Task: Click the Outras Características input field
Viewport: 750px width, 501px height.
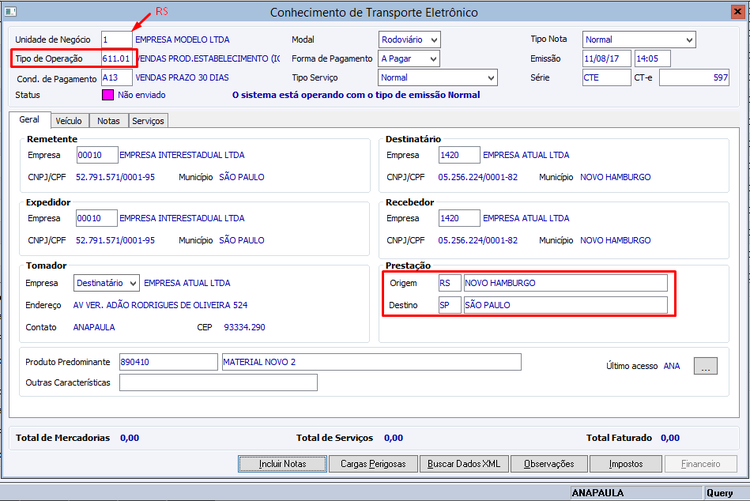Action: [x=218, y=382]
